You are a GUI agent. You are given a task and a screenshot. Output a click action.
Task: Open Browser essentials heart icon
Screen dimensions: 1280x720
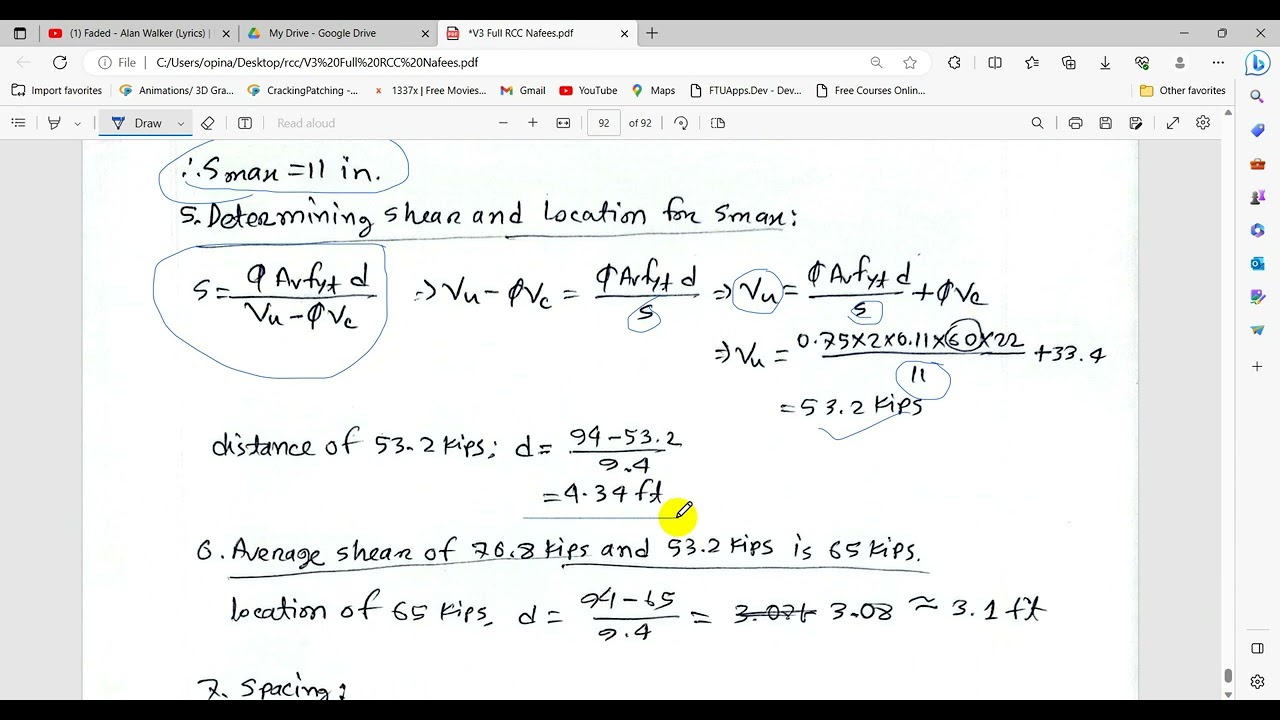1142,62
